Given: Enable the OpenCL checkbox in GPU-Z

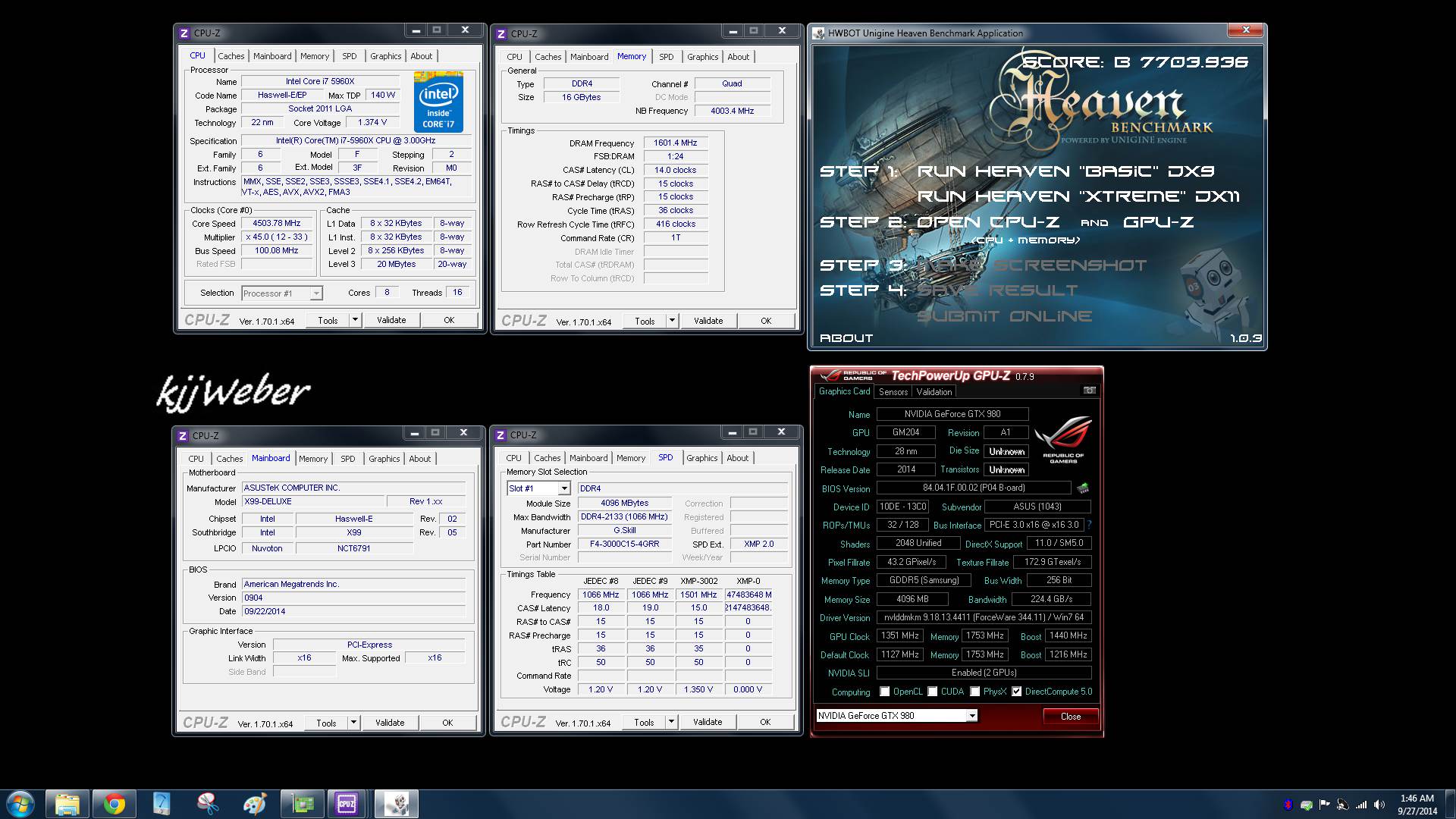Looking at the screenshot, I should pos(884,692).
